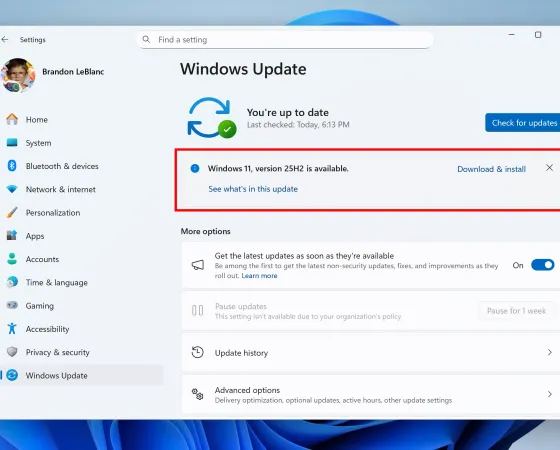The width and height of the screenshot is (560, 450).
Task: Click the search magnifier icon
Action: (x=146, y=39)
